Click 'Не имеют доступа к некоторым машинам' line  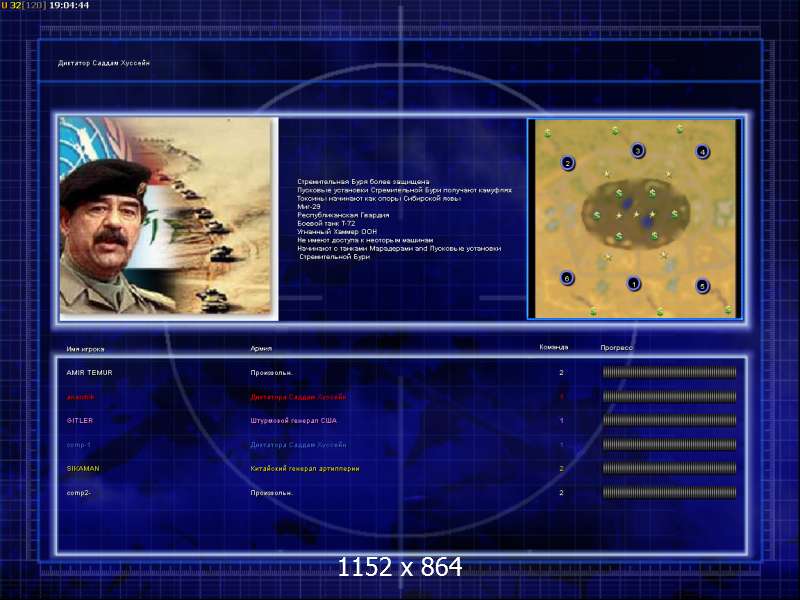(365, 240)
